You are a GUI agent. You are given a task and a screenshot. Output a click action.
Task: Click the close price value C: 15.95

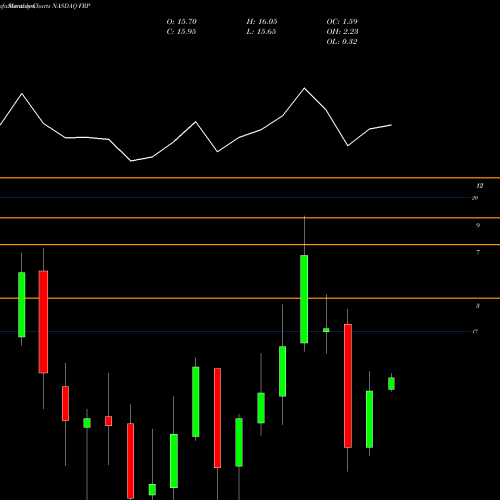point(181,32)
